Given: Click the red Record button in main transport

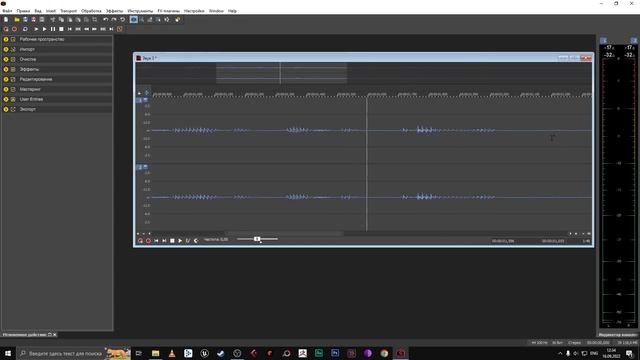Looking at the screenshot, I should point(14,29).
